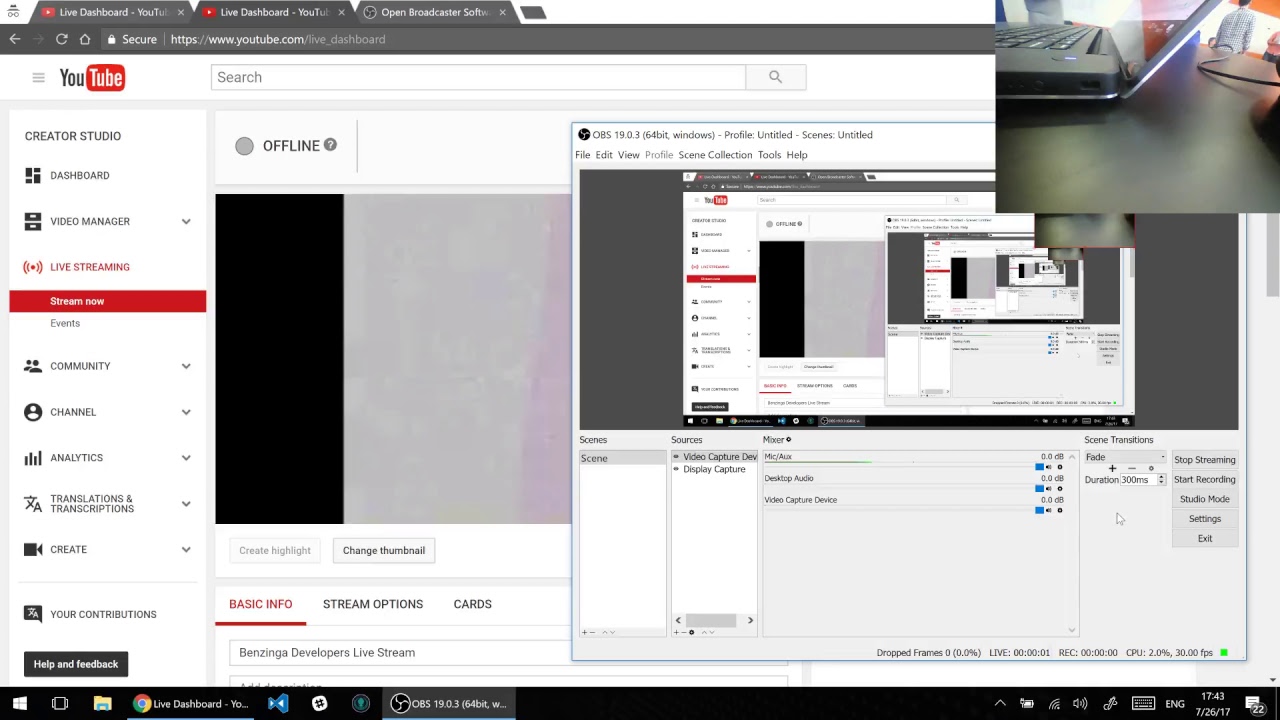1280x720 pixels.
Task: Add a new source with Sources plus
Action: click(677, 632)
